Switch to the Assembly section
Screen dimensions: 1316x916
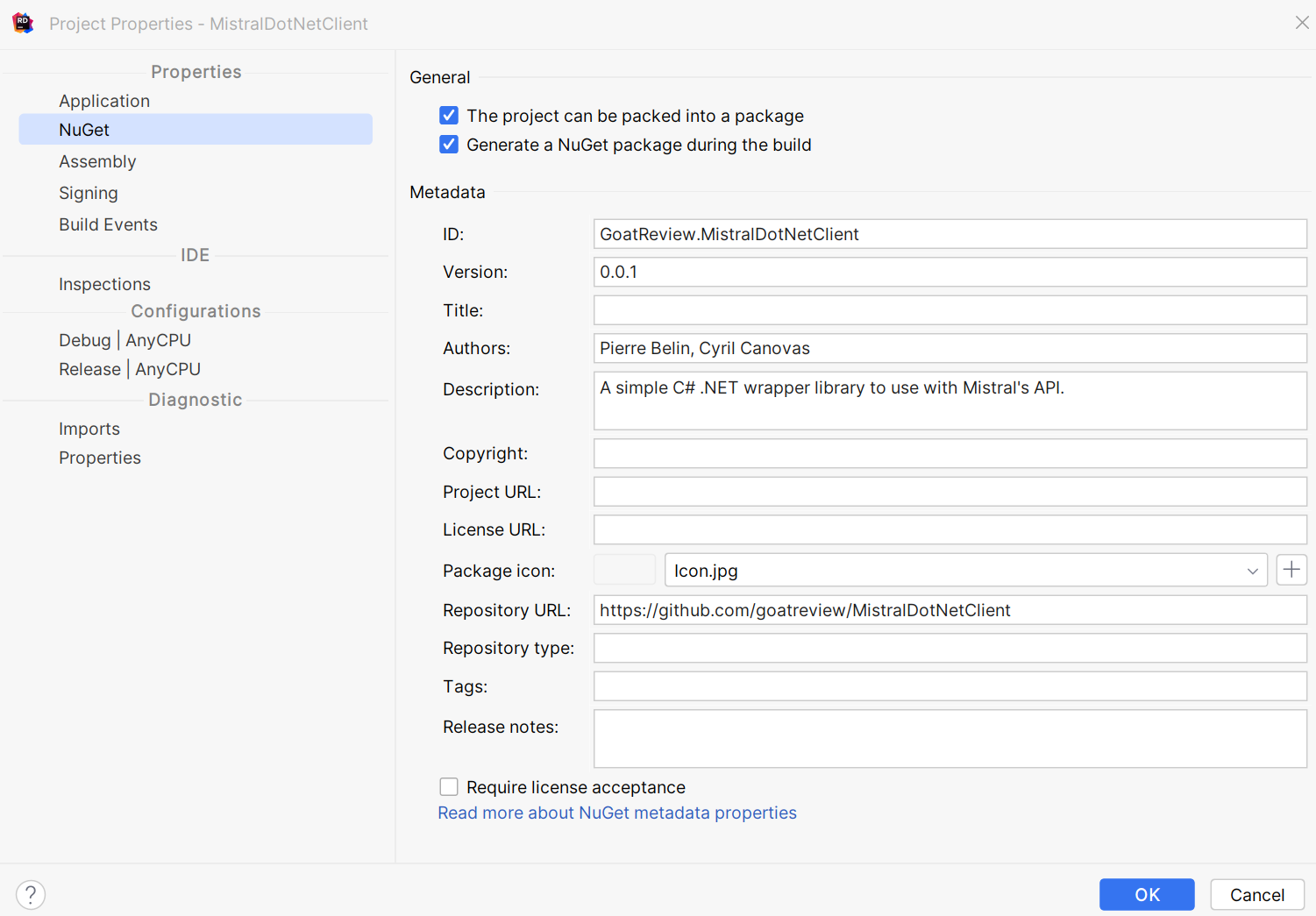(97, 161)
